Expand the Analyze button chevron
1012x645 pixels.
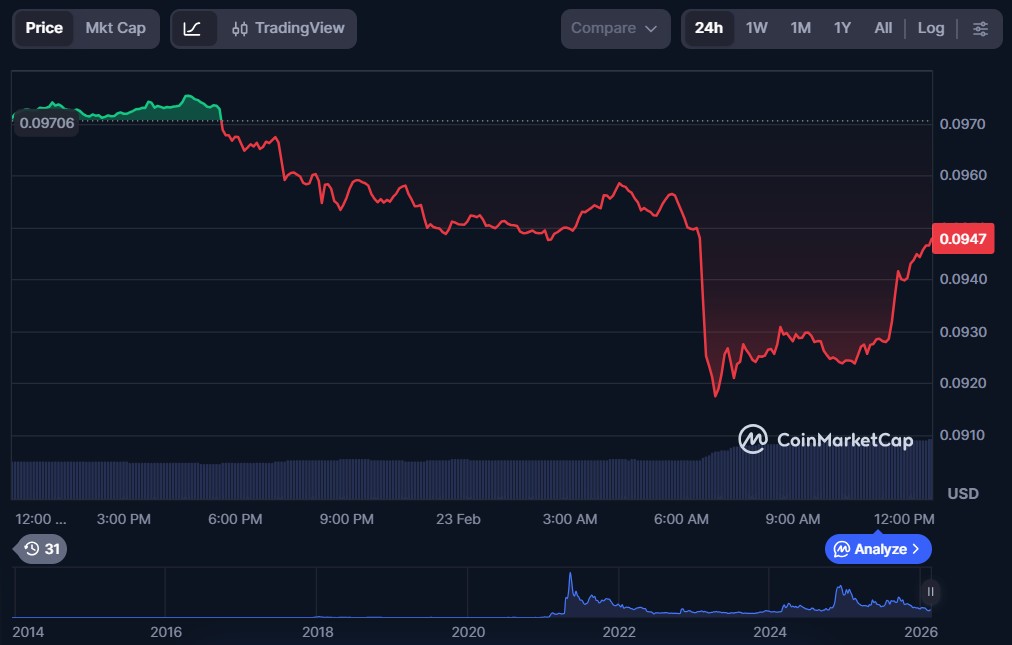[x=915, y=549]
